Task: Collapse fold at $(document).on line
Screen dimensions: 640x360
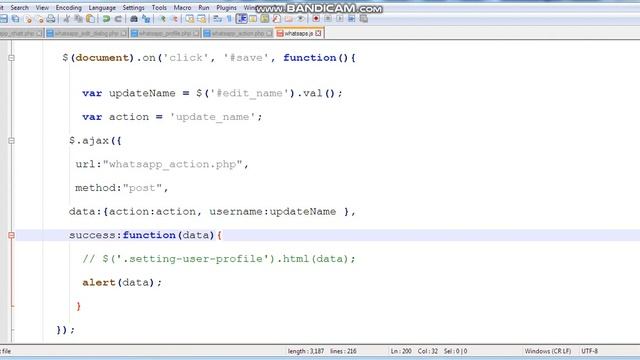Action: point(11,58)
